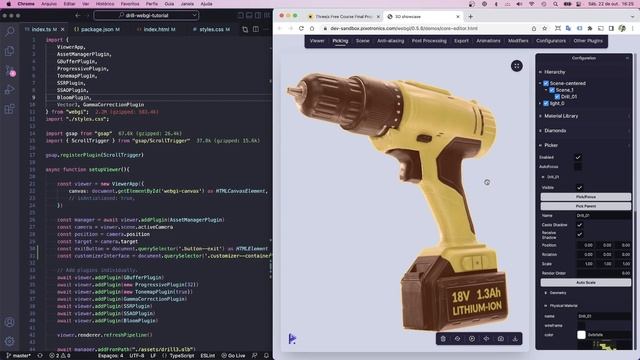This screenshot has height=360, width=640.
Task: Toggle light_0 checkbox in Hierarchy
Action: click(x=546, y=104)
